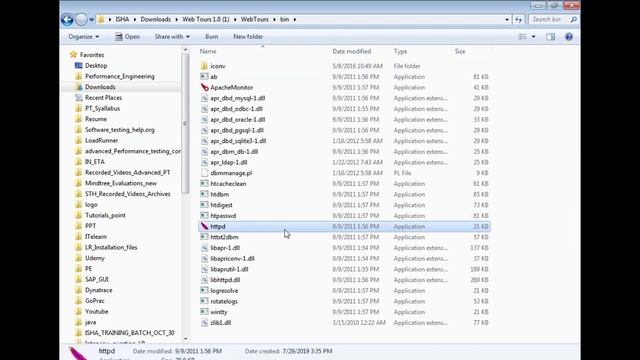640x360 pixels.
Task: Select the libapriconv-1.dll file name
Action: pyautogui.click(x=232, y=258)
